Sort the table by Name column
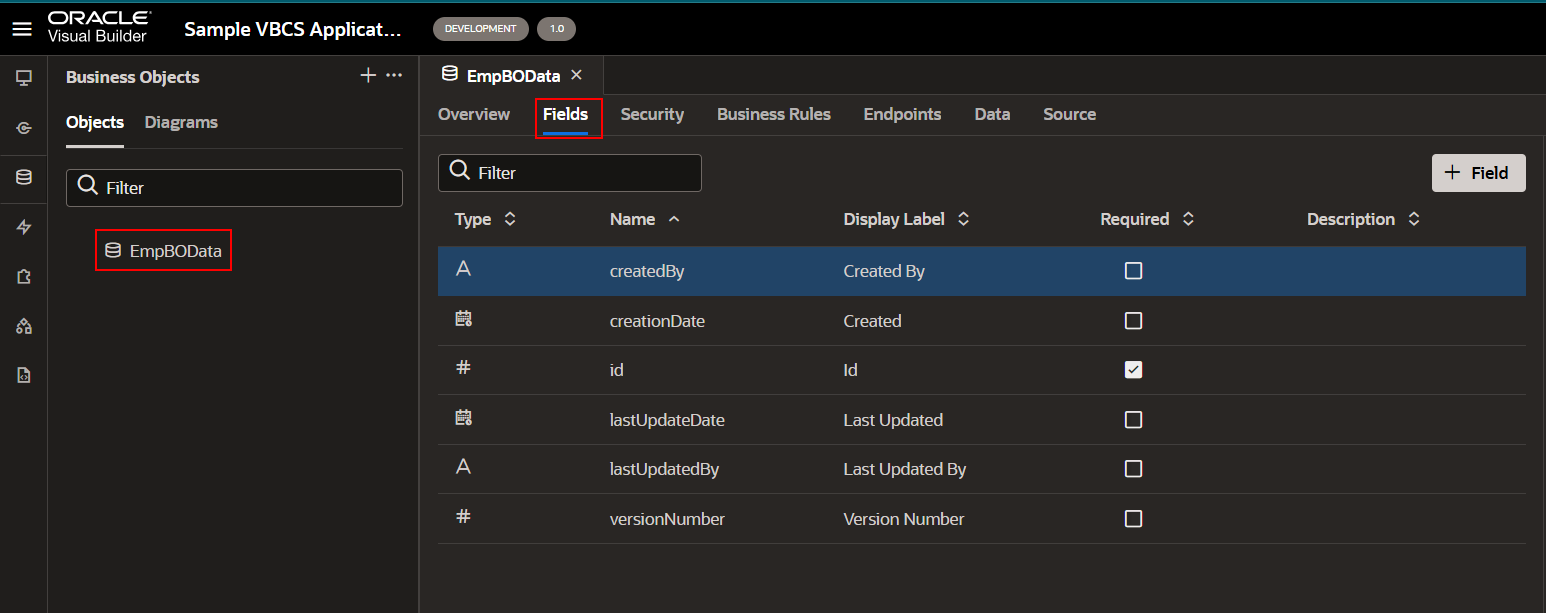1546x613 pixels. click(x=674, y=219)
